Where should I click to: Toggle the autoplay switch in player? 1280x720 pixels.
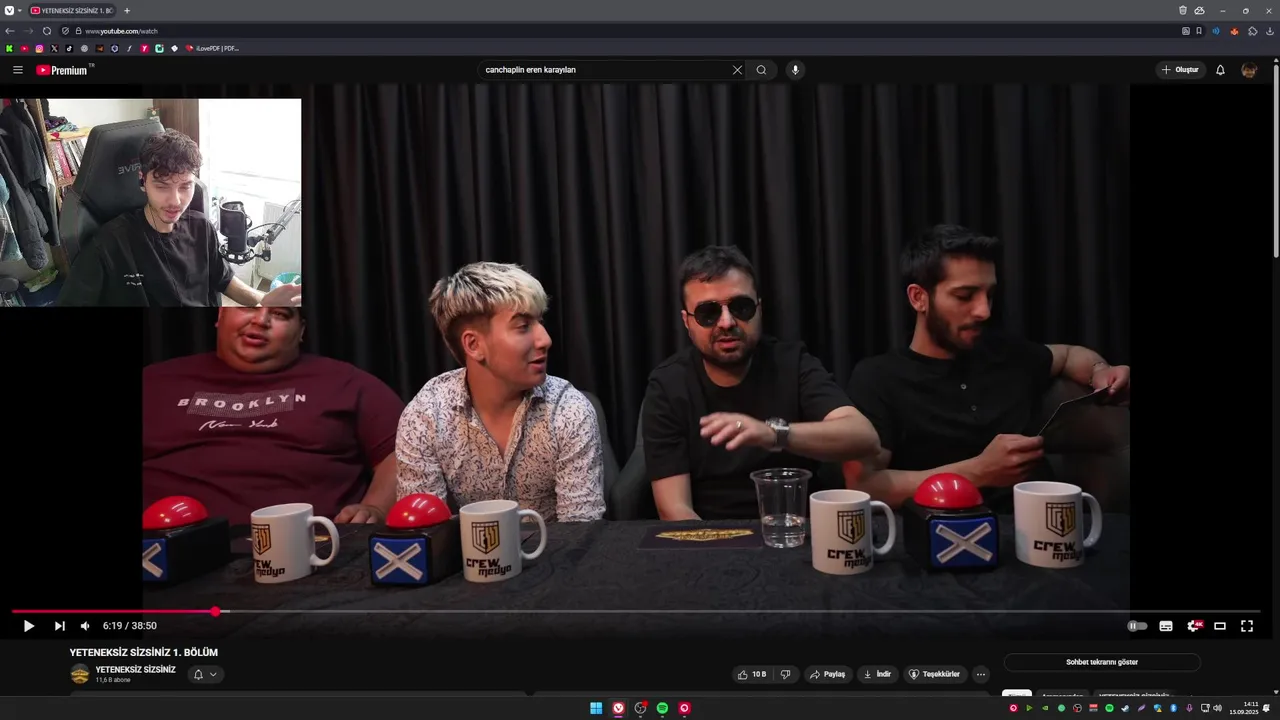click(x=1137, y=626)
